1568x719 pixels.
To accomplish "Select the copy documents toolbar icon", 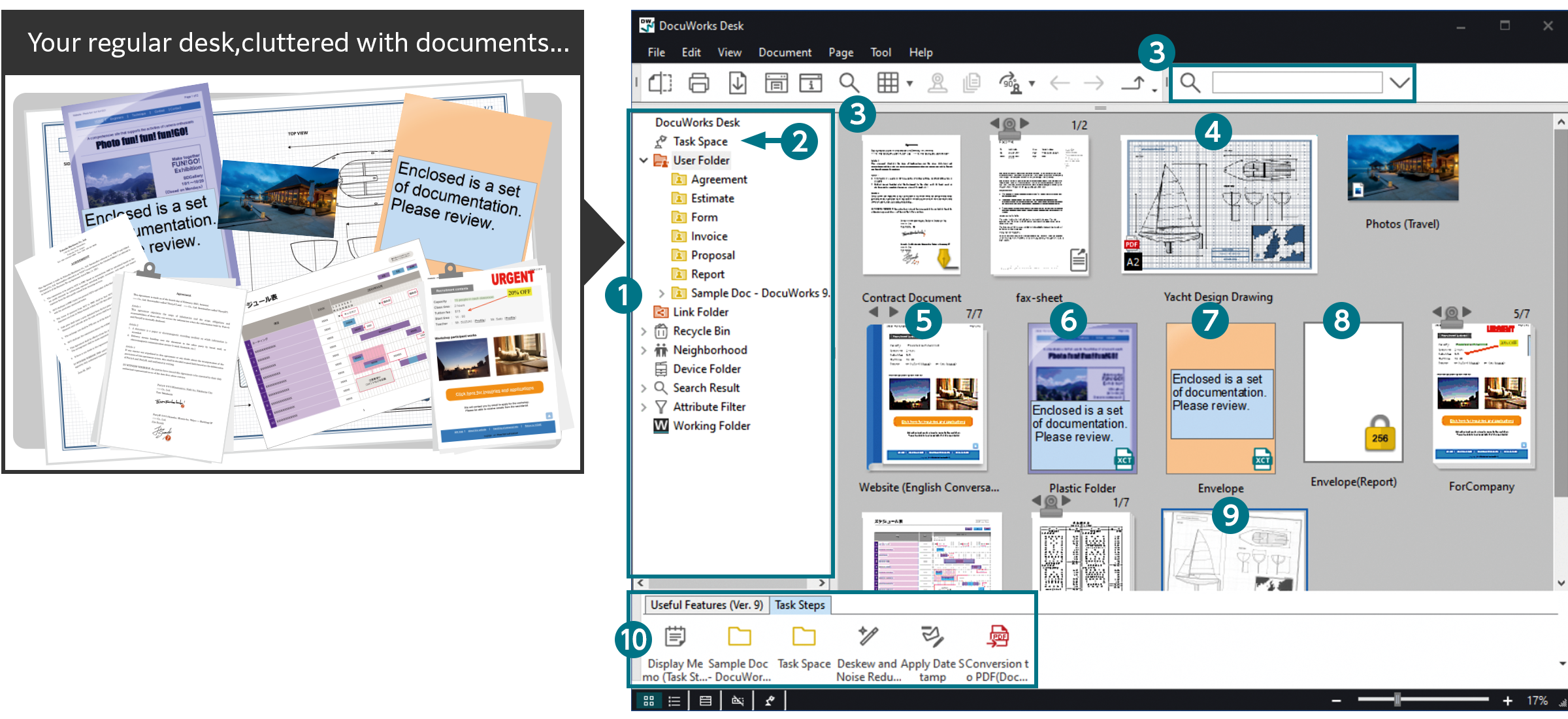I will click(x=971, y=83).
